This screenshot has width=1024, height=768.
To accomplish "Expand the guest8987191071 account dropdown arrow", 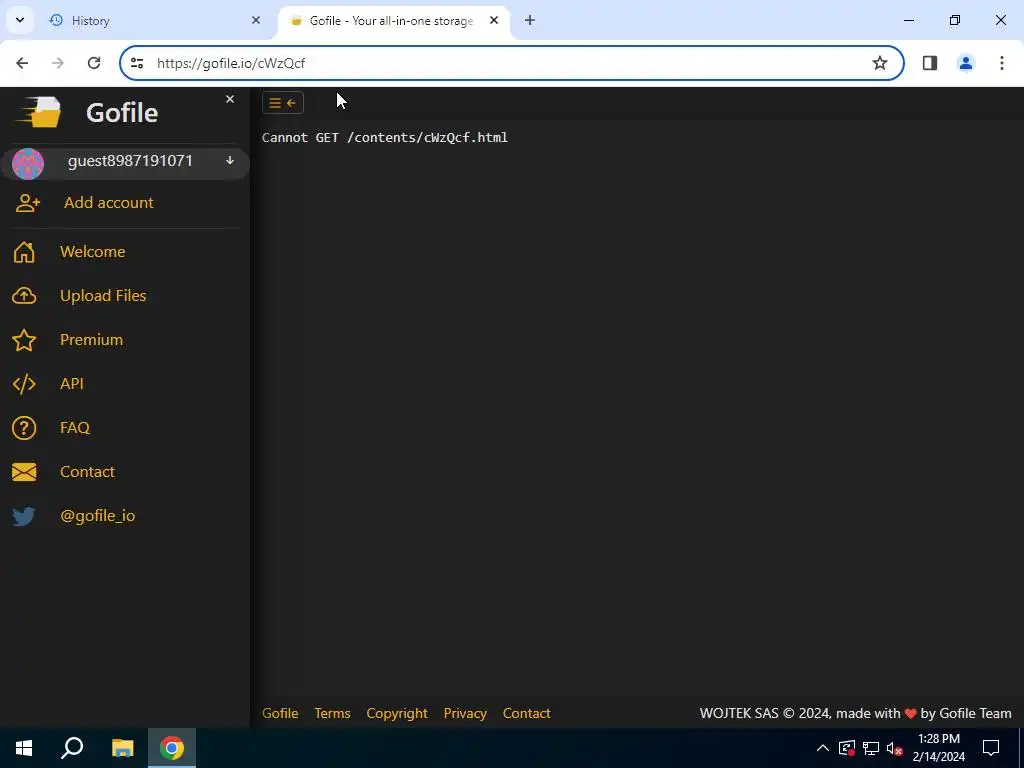I will click(230, 161).
